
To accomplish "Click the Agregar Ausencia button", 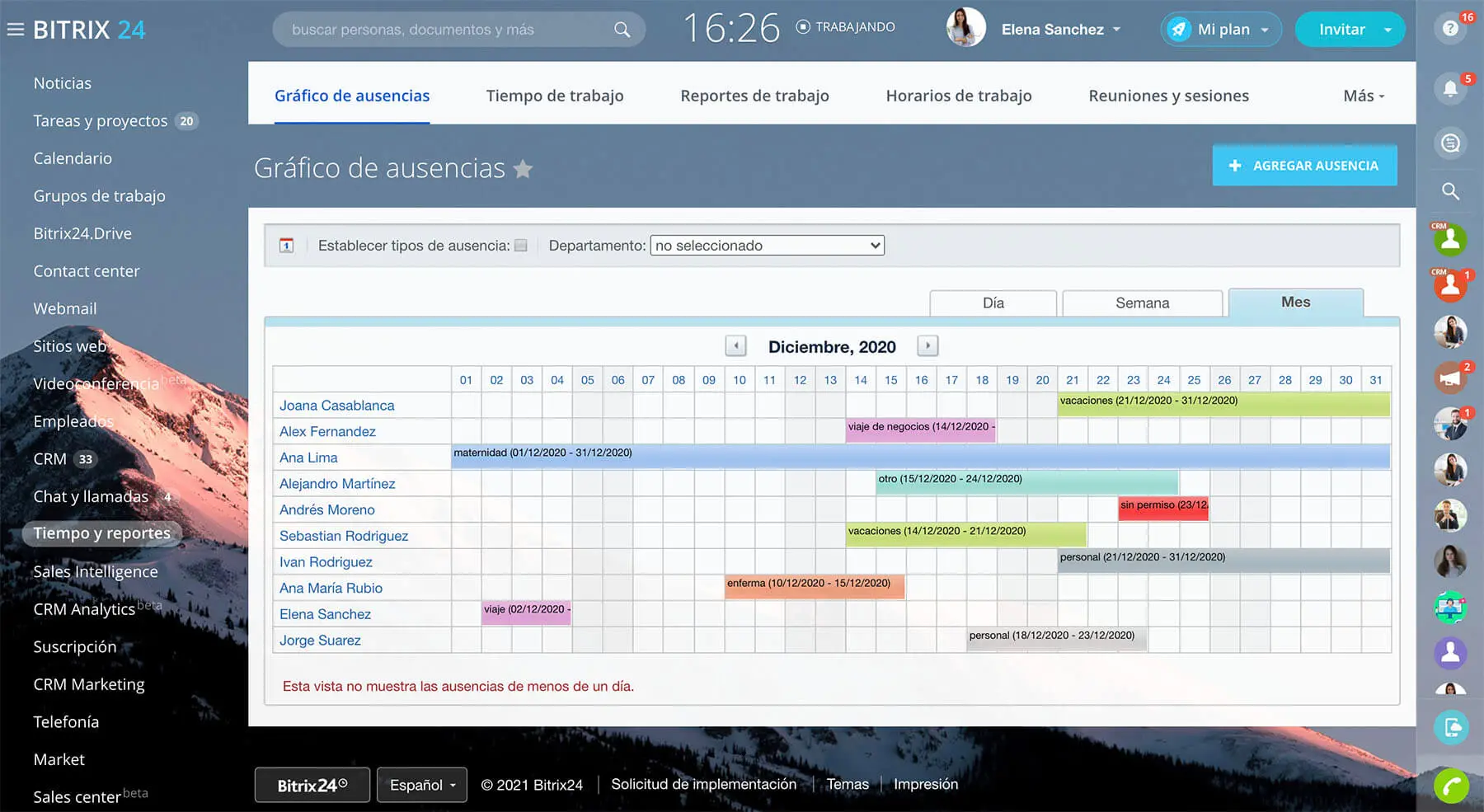I will pyautogui.click(x=1304, y=166).
